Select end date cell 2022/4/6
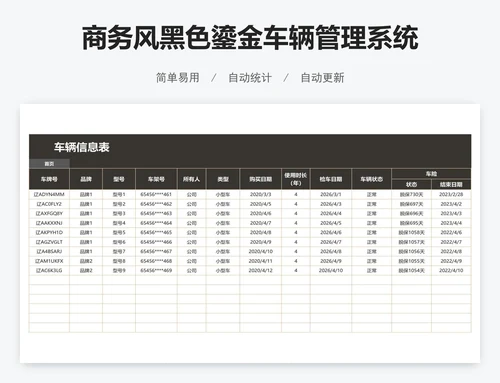 tap(451, 232)
